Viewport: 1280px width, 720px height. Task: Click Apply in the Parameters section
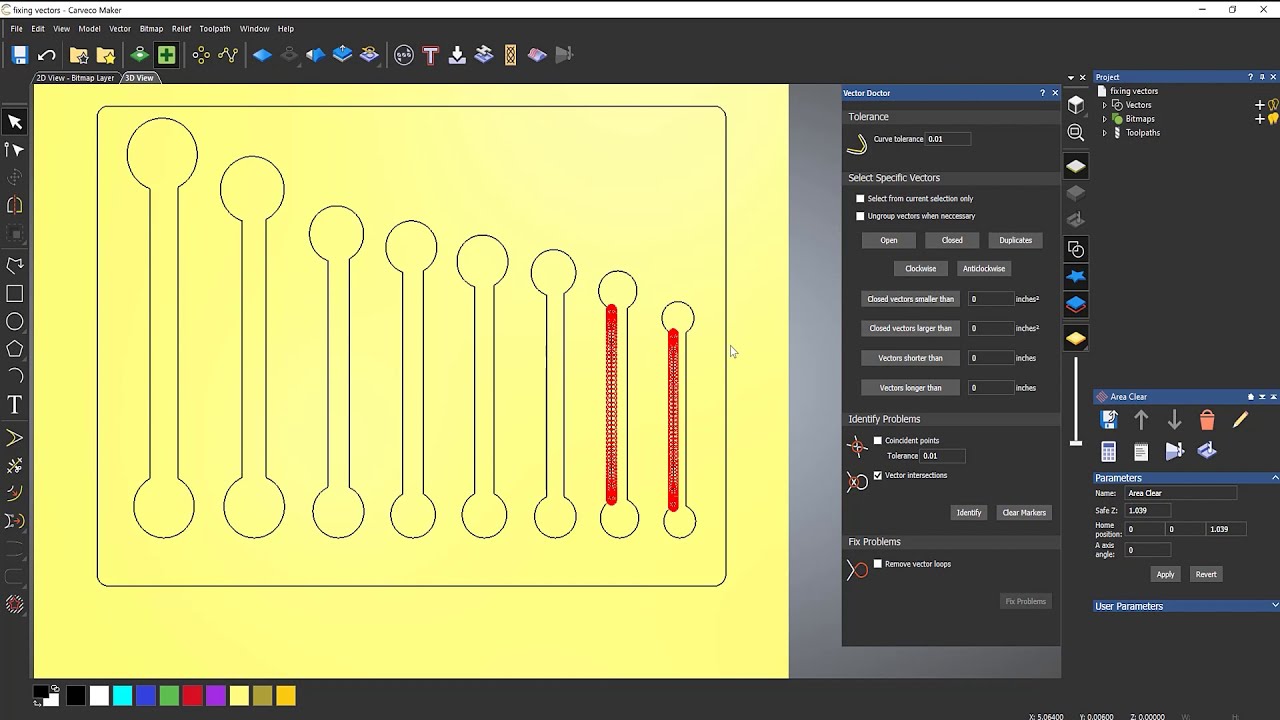click(1165, 575)
